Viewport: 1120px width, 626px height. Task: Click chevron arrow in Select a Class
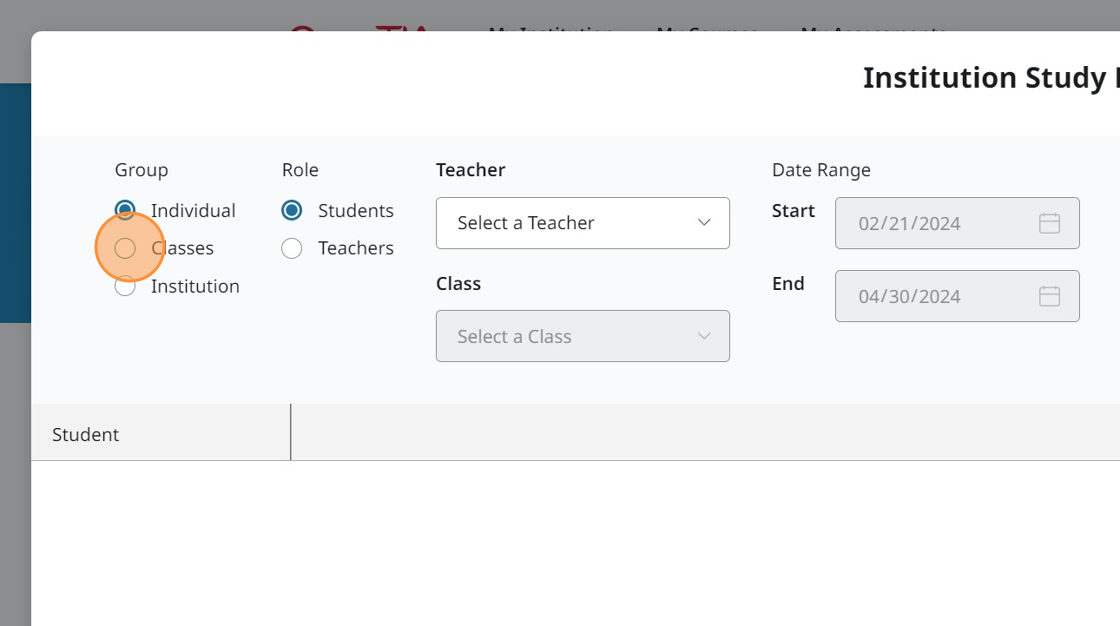(x=704, y=336)
